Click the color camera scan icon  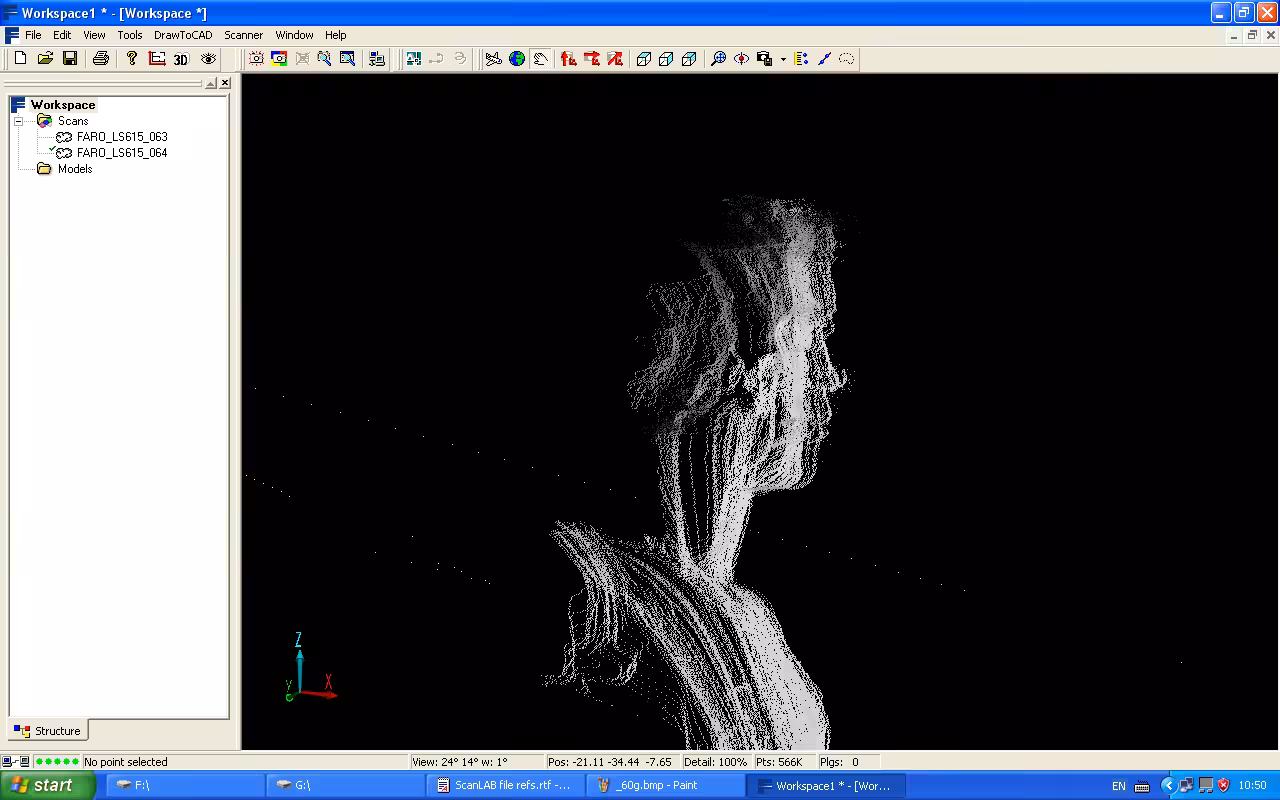click(x=279, y=59)
